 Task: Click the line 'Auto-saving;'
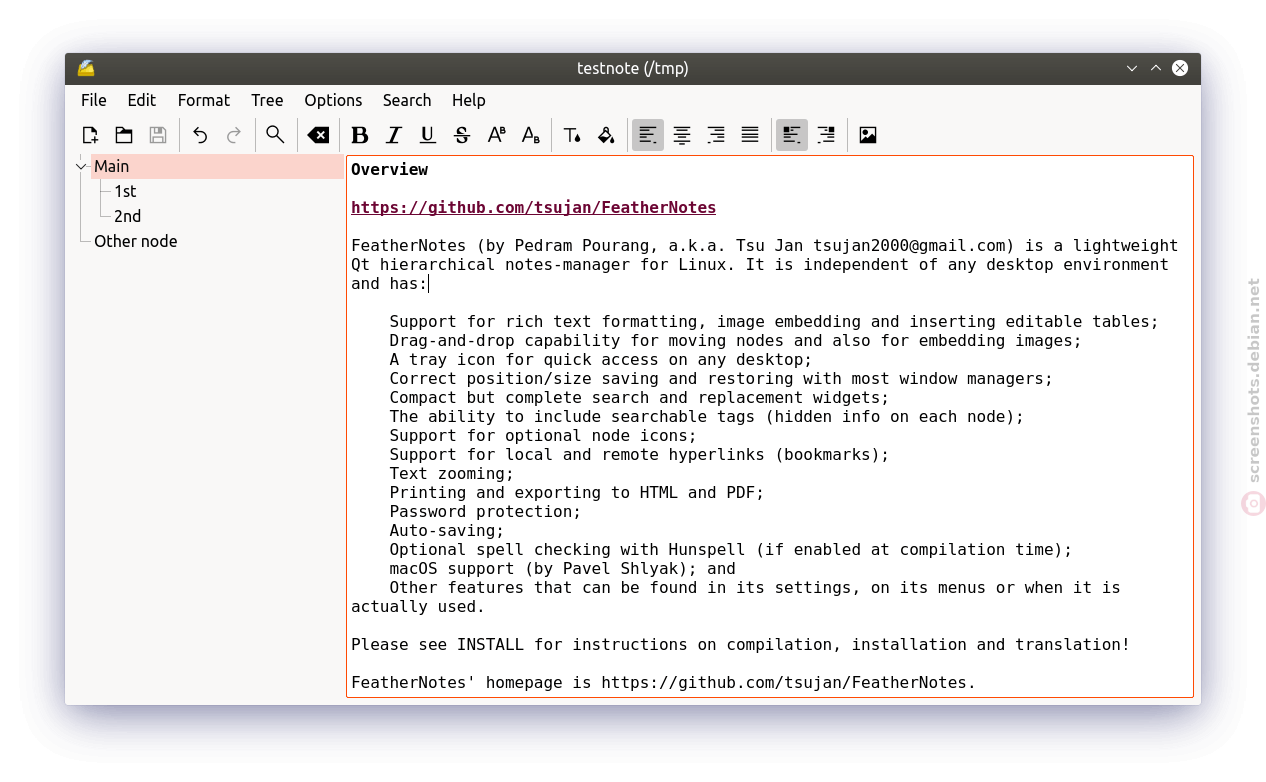point(447,531)
